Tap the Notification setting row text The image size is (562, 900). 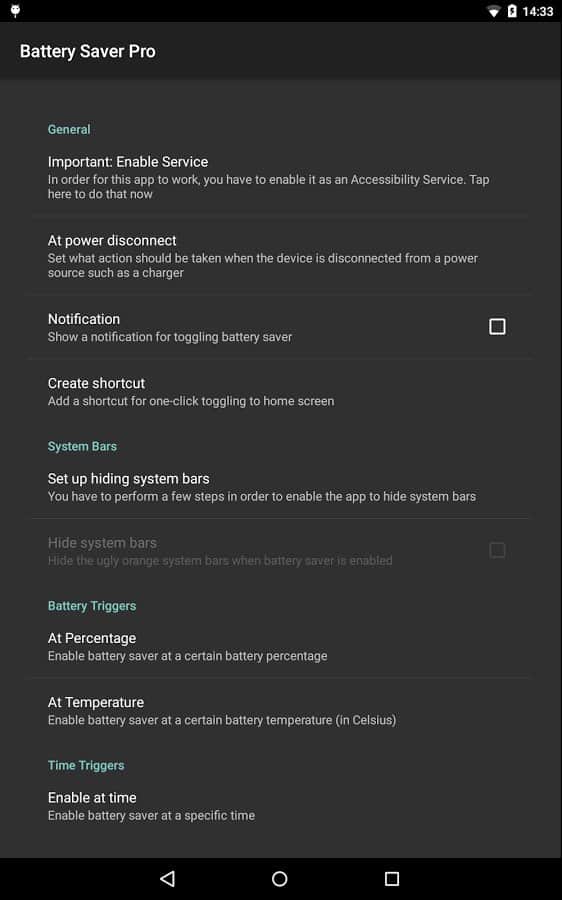click(170, 327)
